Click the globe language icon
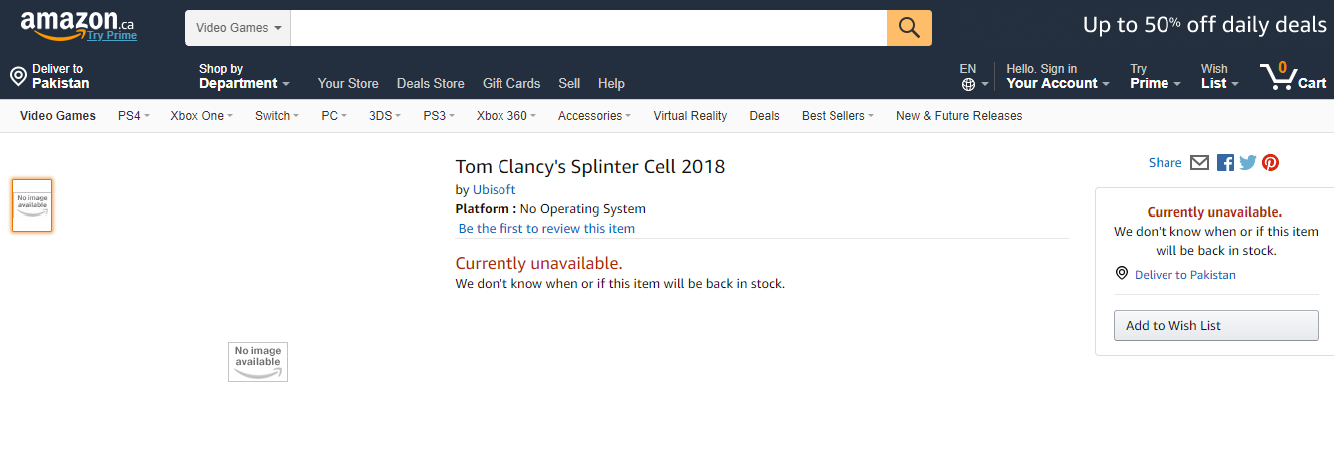 click(968, 84)
